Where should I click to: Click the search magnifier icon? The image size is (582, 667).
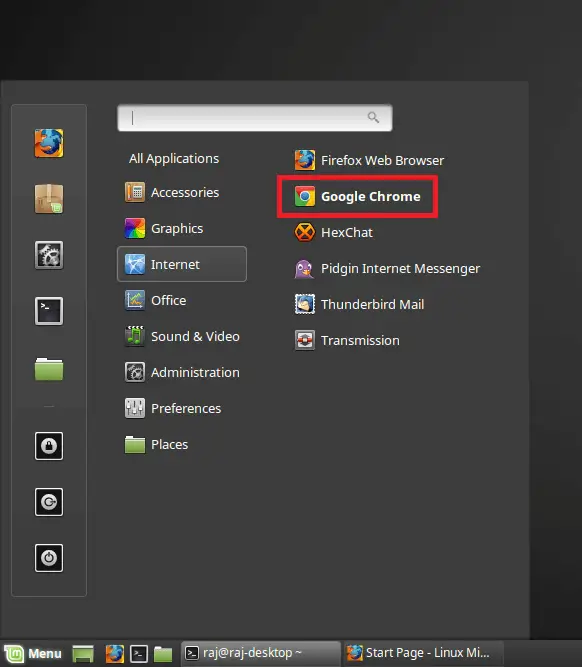373,117
